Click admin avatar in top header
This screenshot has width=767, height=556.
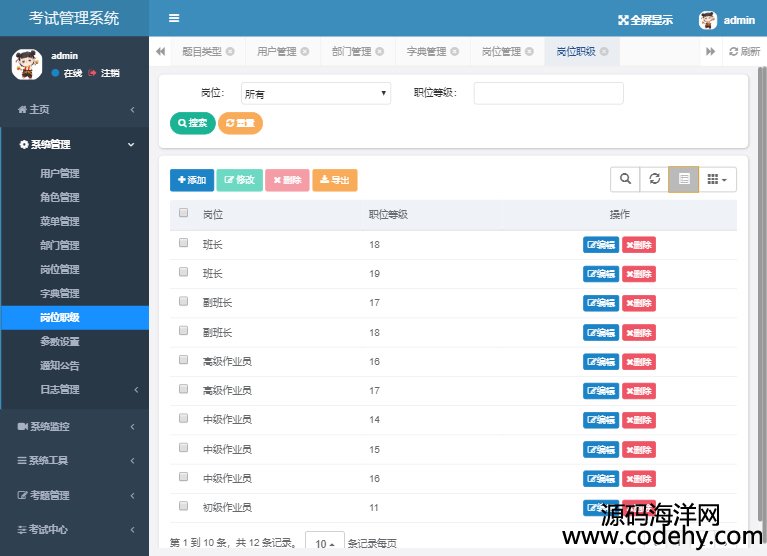(707, 20)
